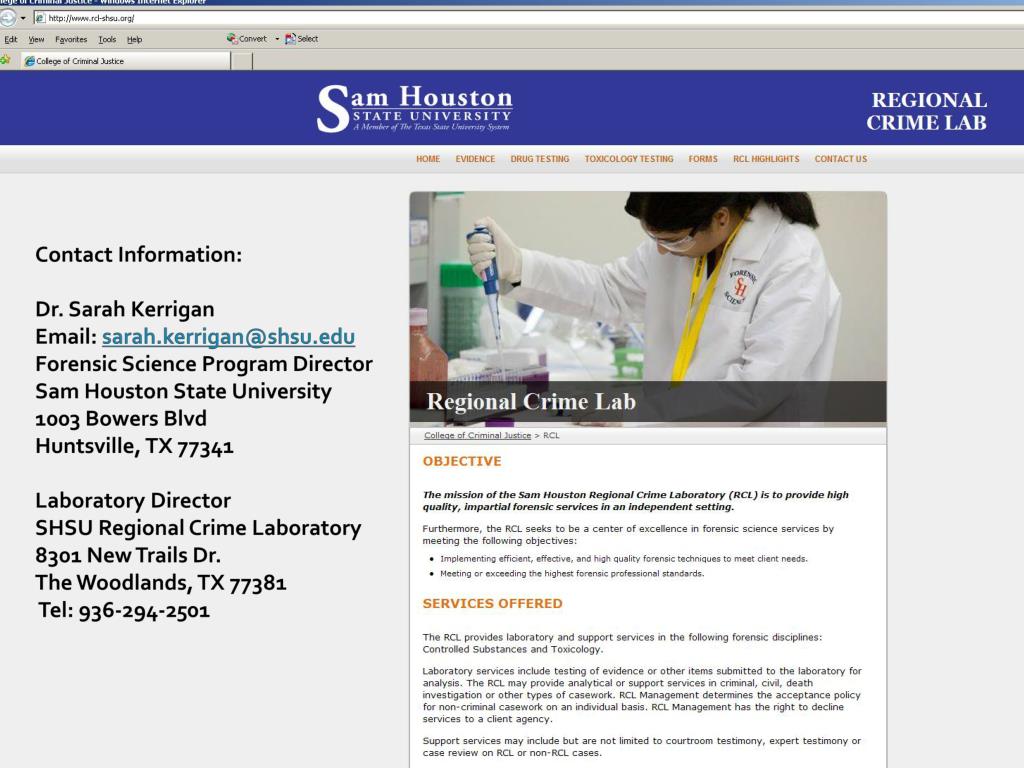Click the Sam Houston State University logo
Viewport: 1024px width, 768px height.
coord(414,108)
